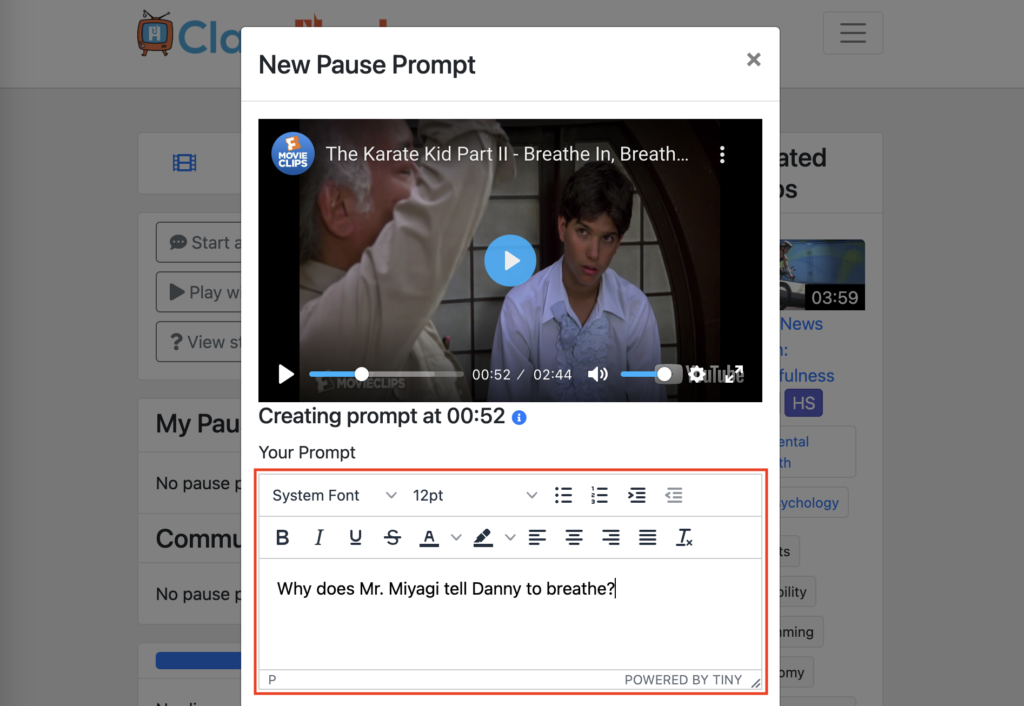Image resolution: width=1024 pixels, height=706 pixels.
Task: Click the View button with question mark
Action: (x=199, y=342)
